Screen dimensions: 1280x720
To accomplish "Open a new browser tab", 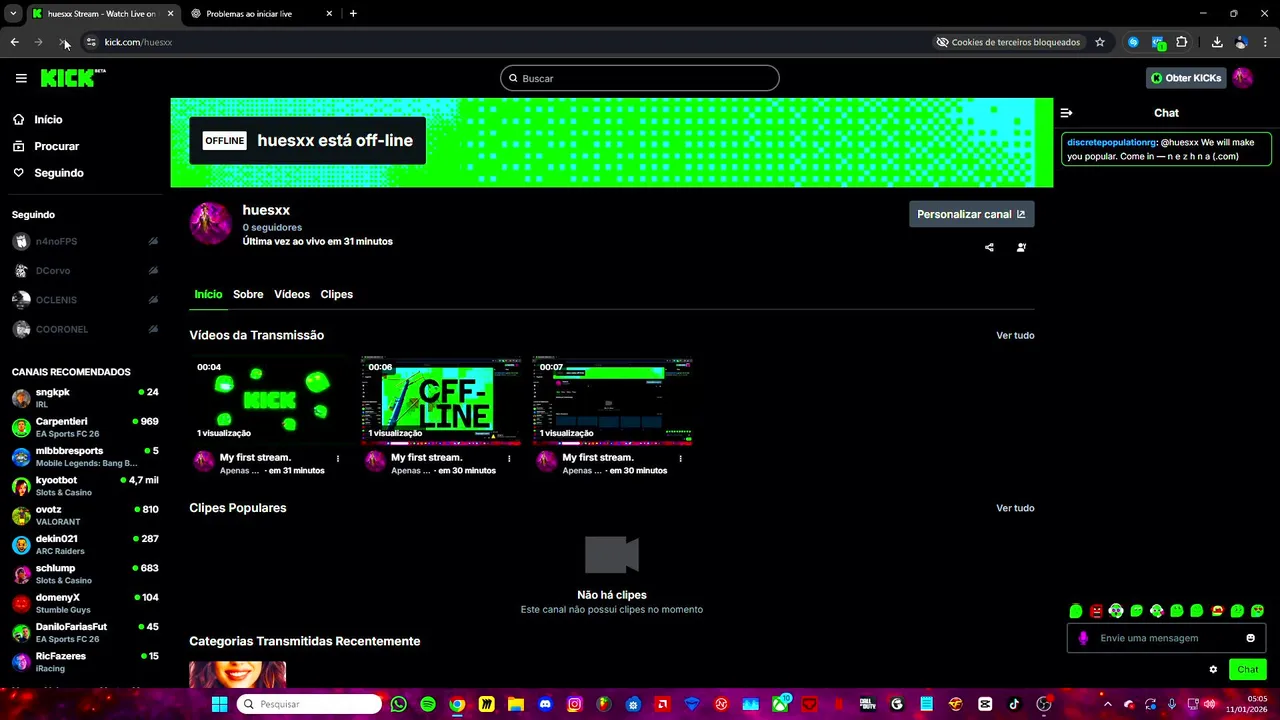I will (x=353, y=13).
